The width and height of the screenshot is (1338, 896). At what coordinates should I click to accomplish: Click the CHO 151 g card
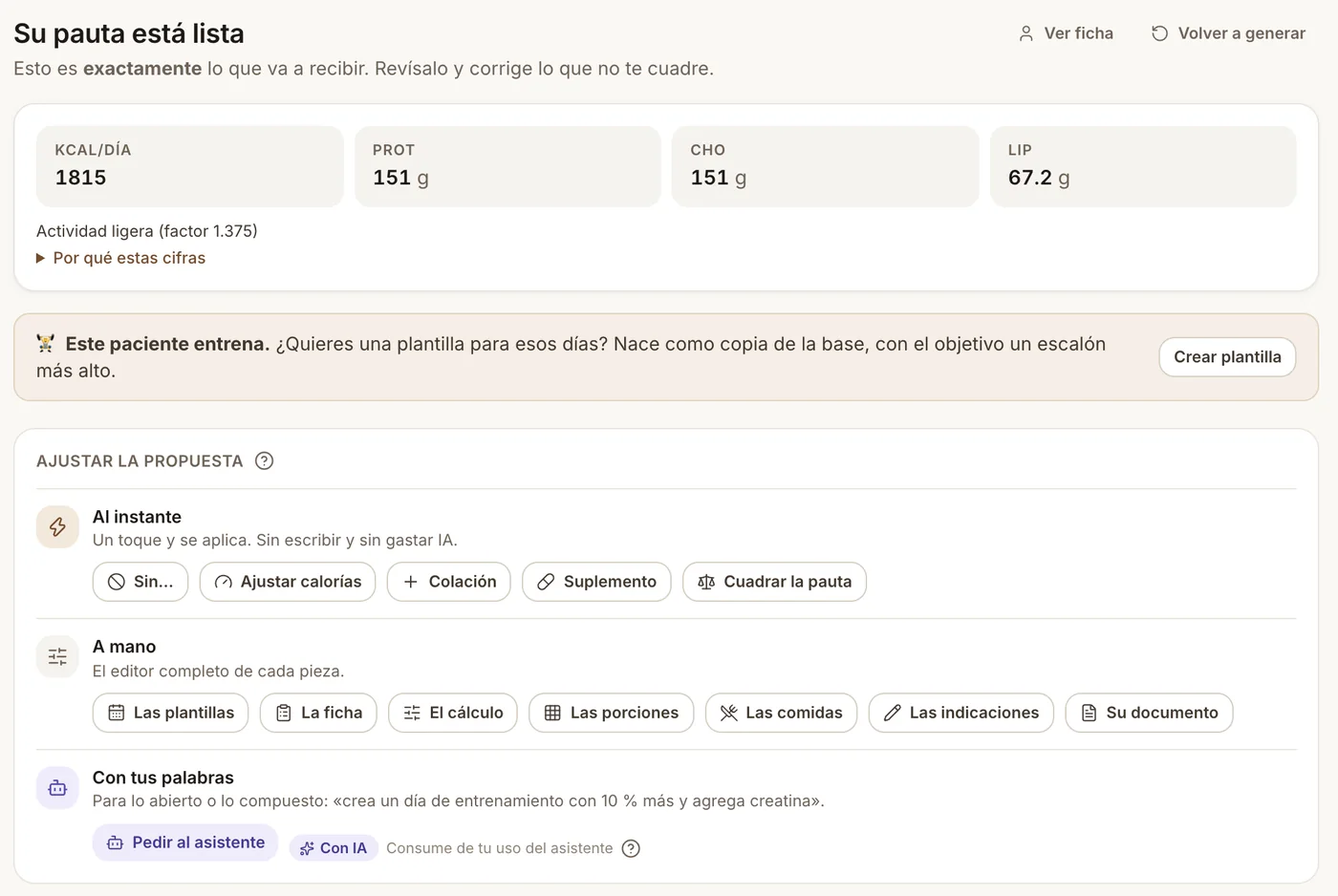pyautogui.click(x=826, y=166)
